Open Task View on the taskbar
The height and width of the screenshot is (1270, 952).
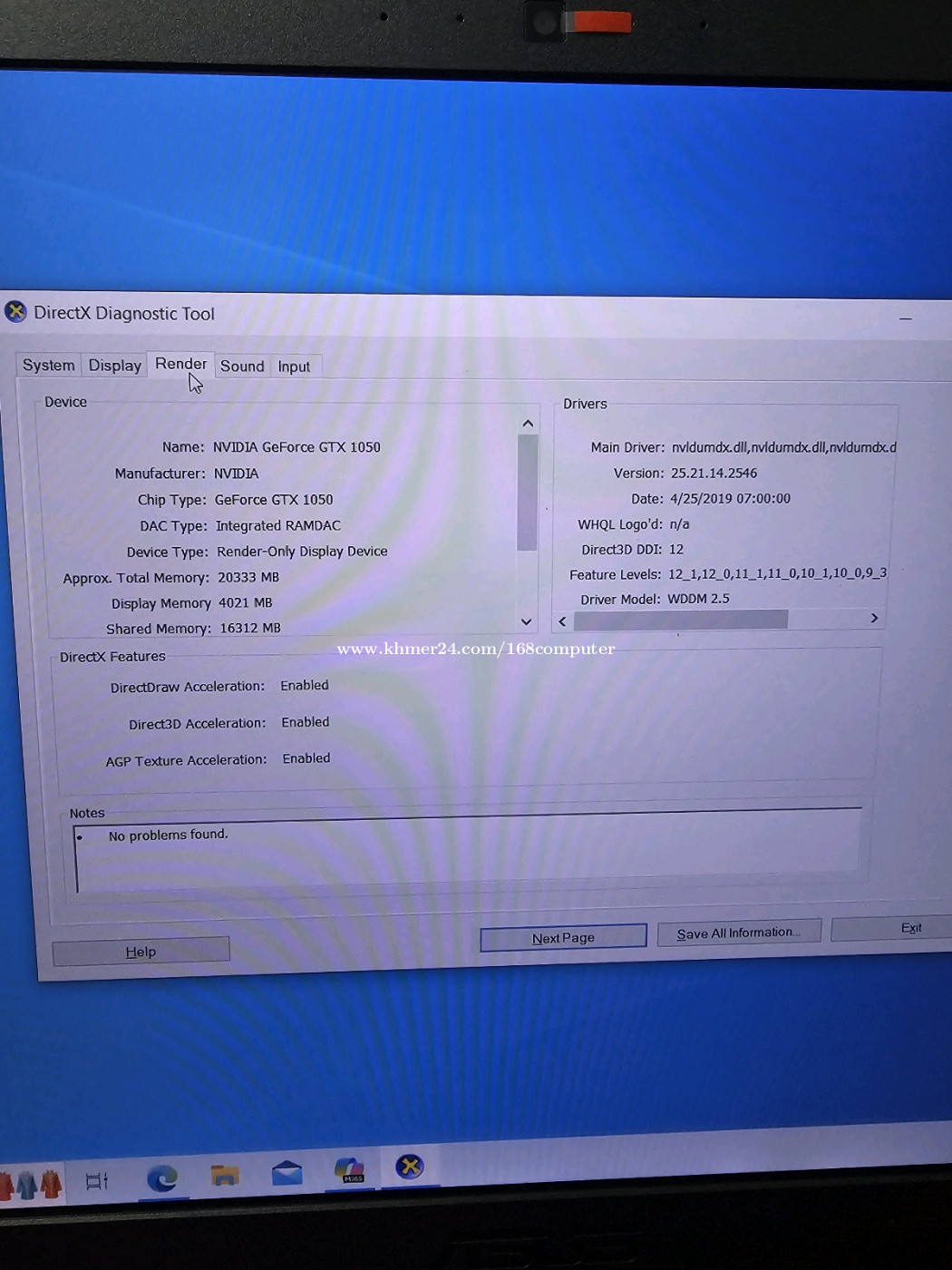[x=97, y=1181]
